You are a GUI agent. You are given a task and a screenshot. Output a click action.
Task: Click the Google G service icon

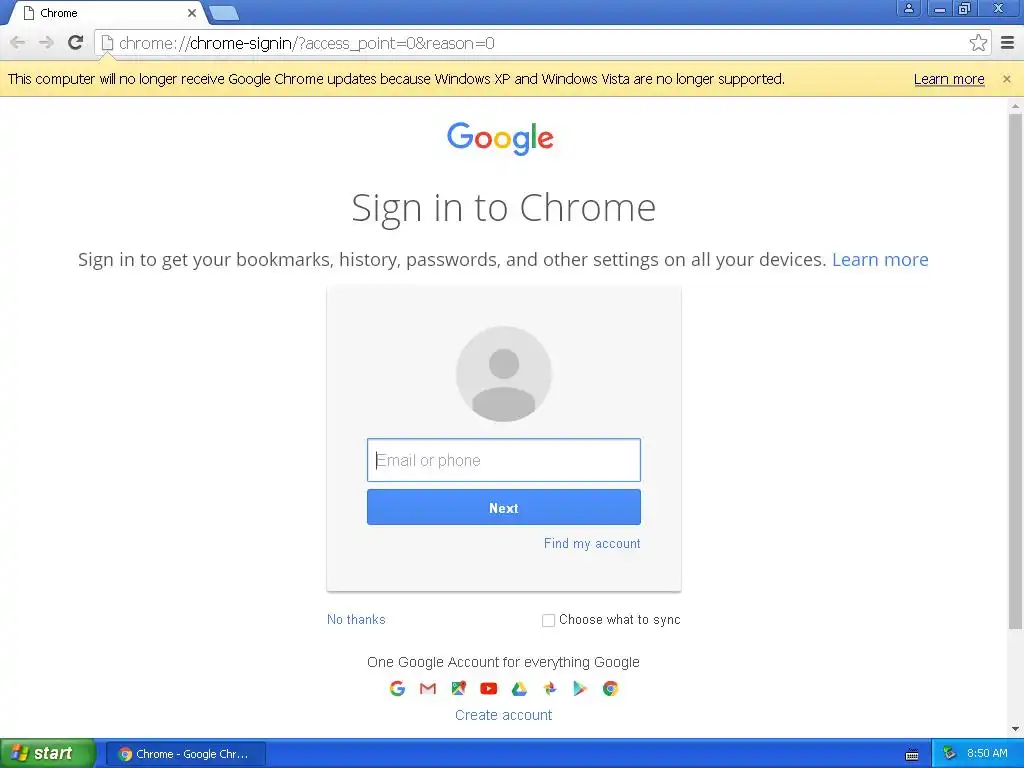pos(397,688)
